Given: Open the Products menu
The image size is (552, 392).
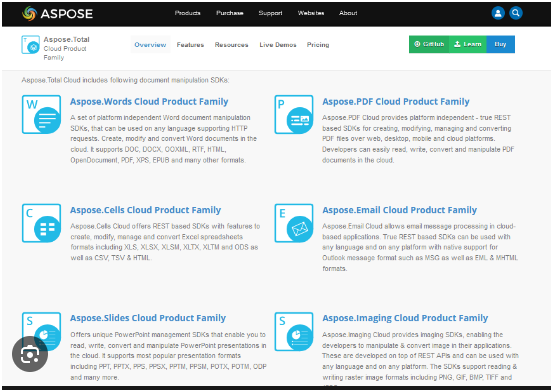Looking at the screenshot, I should pyautogui.click(x=188, y=13).
